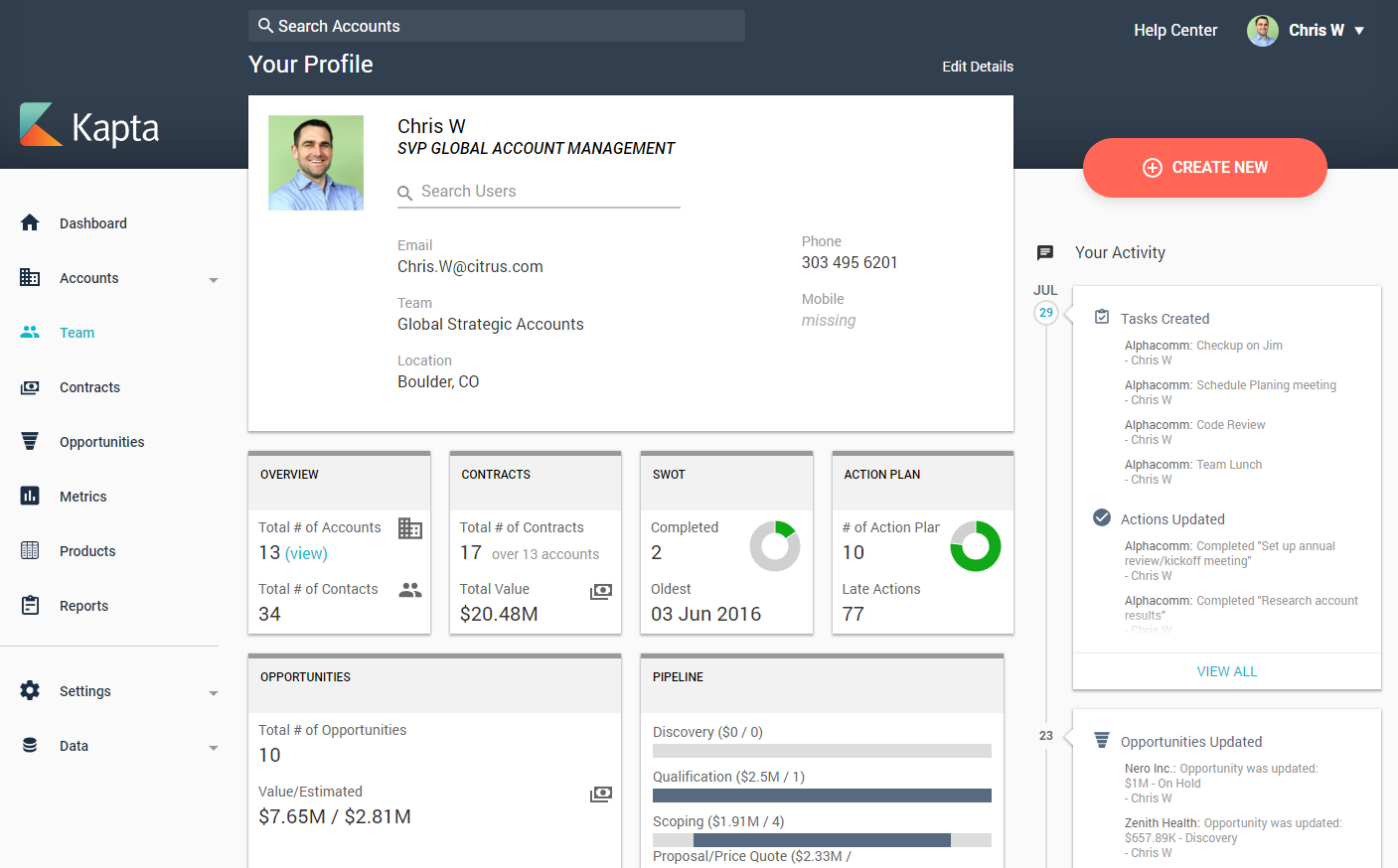This screenshot has width=1398, height=868.
Task: Click the building icon beside Total # of Accounts
Action: point(410,528)
